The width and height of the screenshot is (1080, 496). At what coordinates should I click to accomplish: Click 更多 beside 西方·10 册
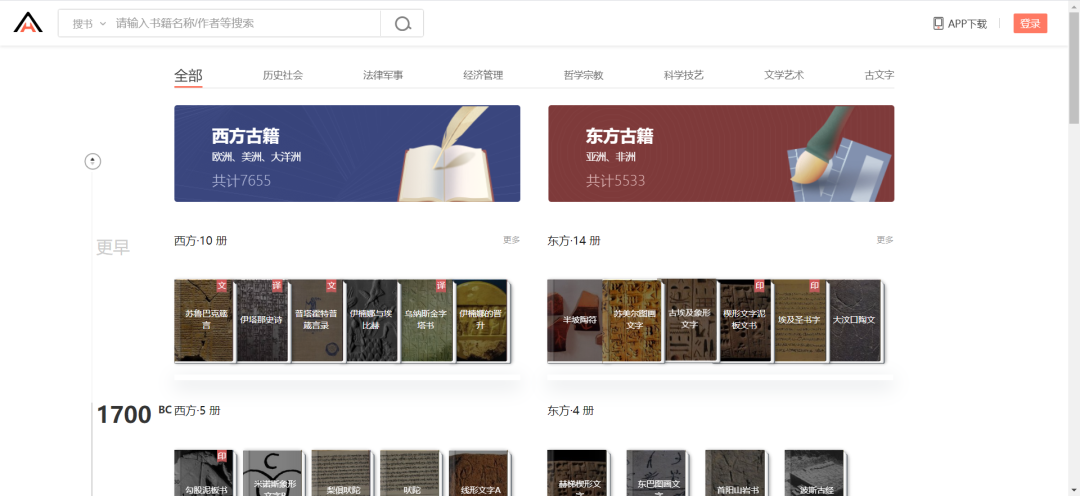pyautogui.click(x=511, y=240)
